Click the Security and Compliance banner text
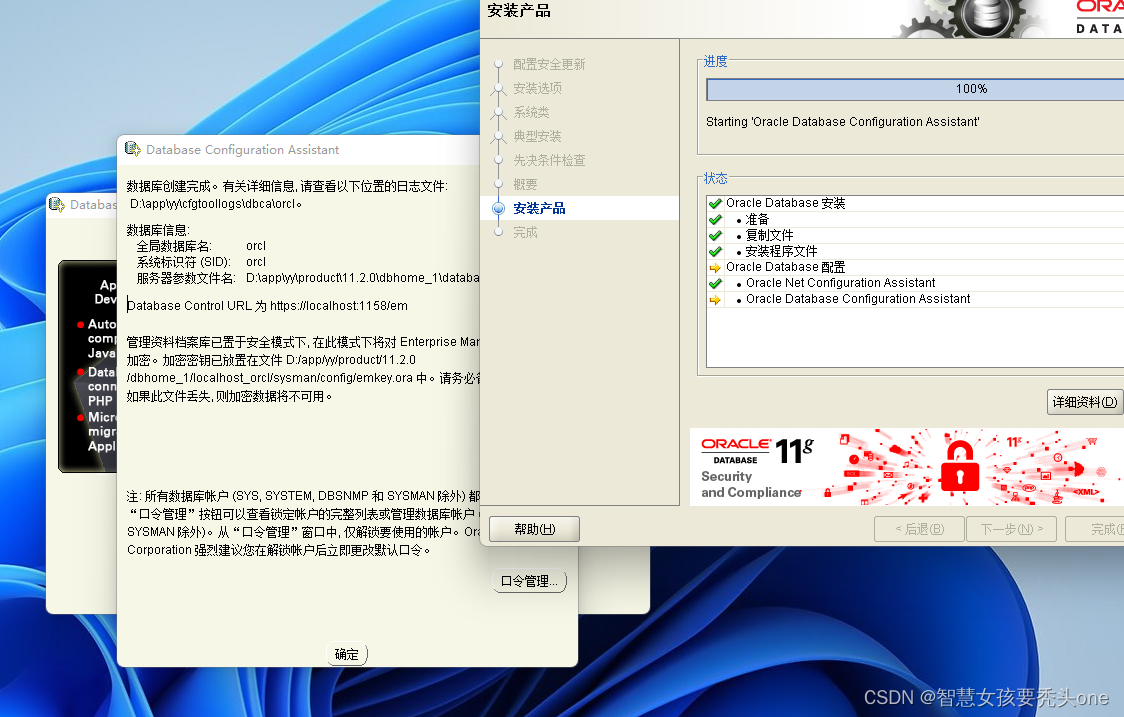This screenshot has height=717, width=1124. point(751,485)
